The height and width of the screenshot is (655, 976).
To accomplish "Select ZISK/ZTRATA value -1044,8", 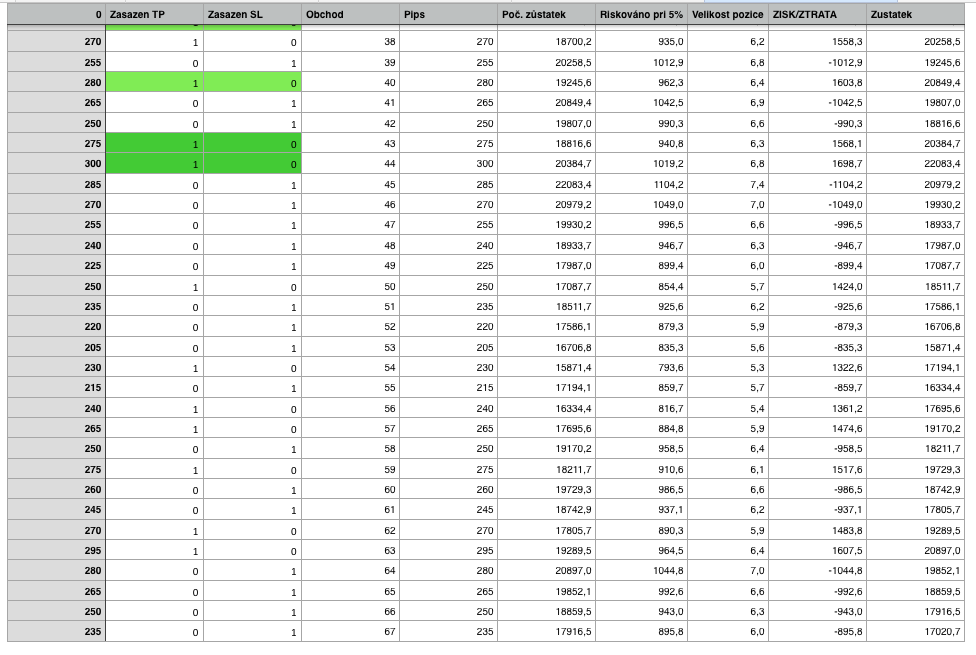I will [x=817, y=570].
